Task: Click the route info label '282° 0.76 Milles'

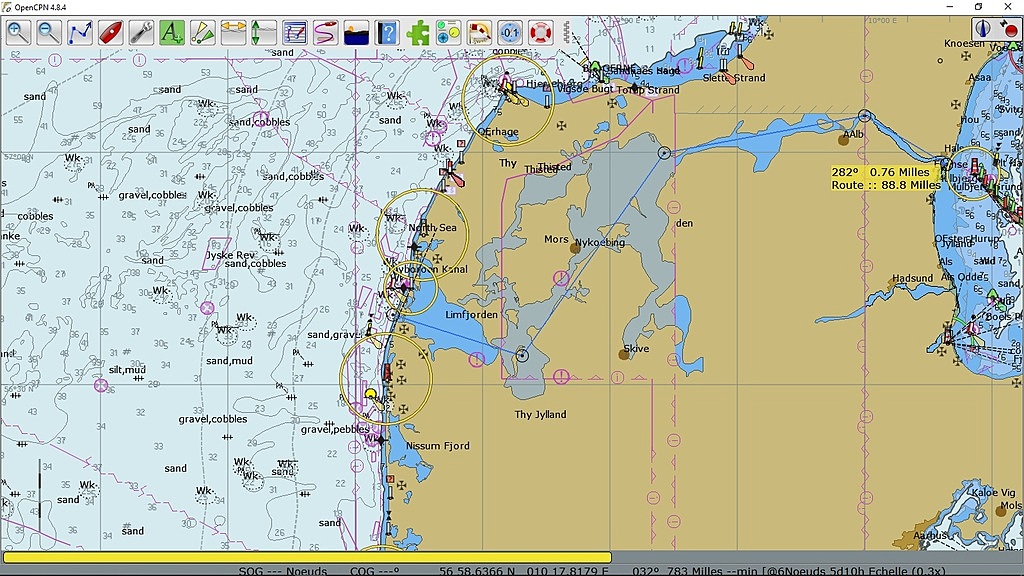Action: click(880, 172)
